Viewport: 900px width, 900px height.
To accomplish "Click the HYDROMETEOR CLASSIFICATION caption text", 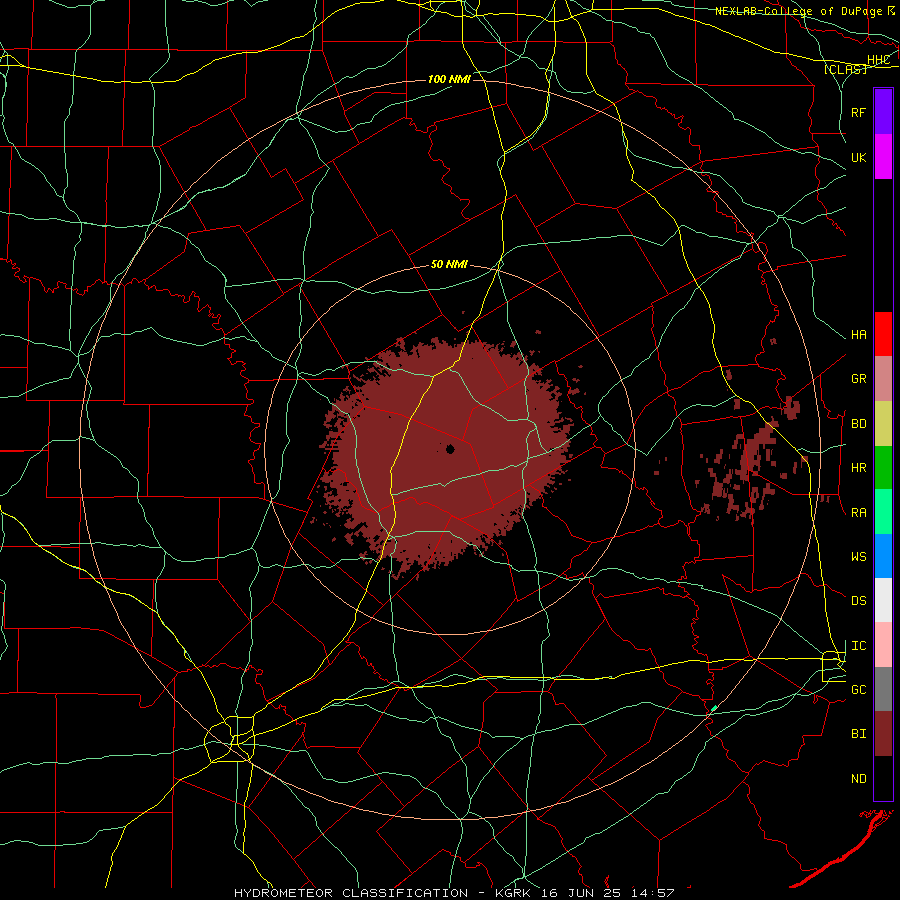I will click(351, 893).
